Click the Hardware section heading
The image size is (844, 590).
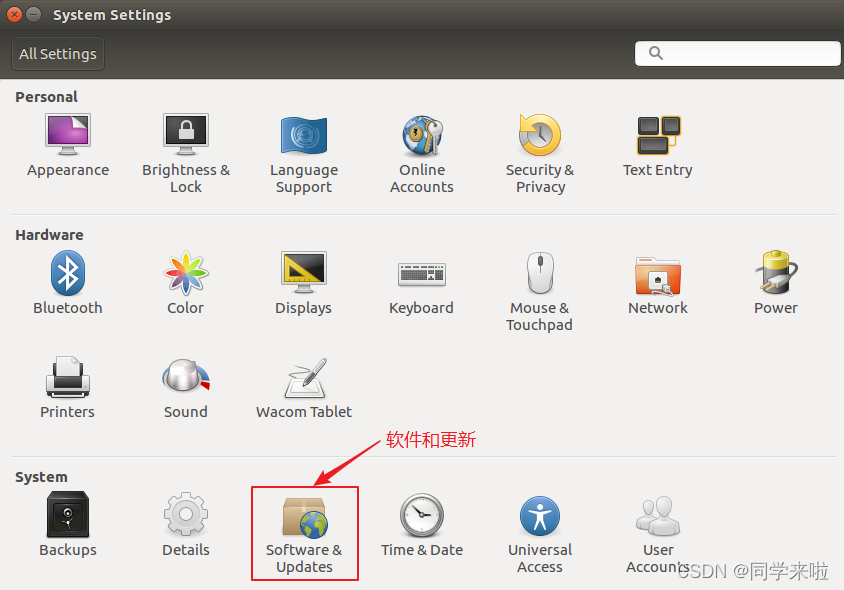coord(49,235)
